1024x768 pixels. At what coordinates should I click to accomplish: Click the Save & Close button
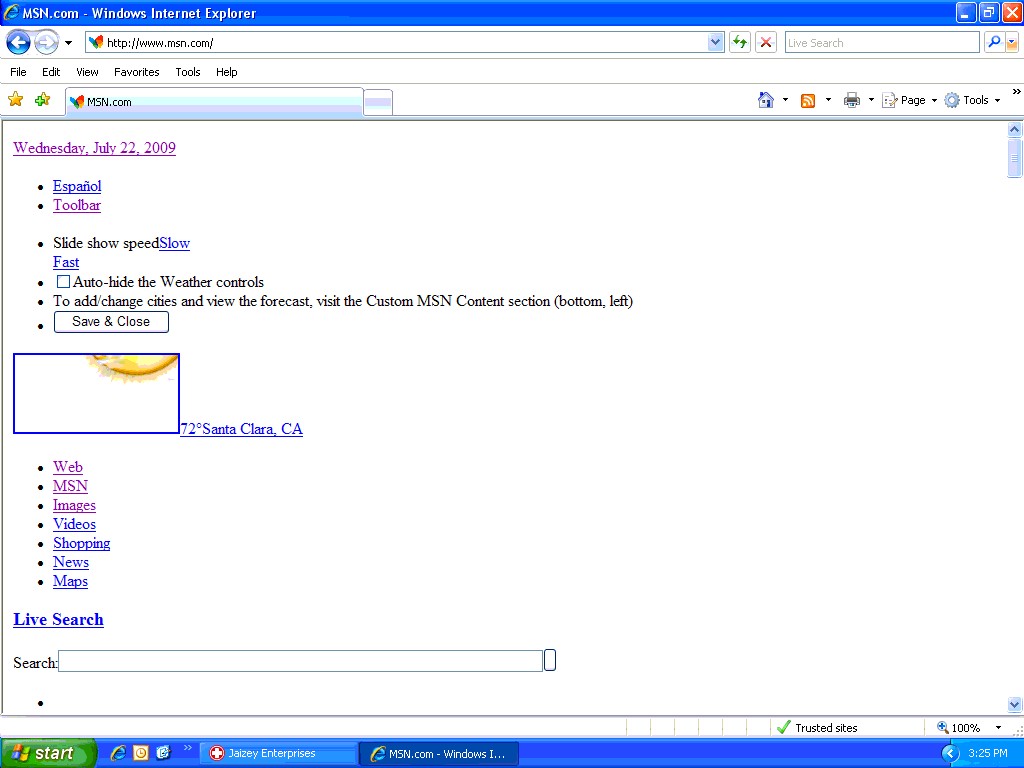pos(110,321)
